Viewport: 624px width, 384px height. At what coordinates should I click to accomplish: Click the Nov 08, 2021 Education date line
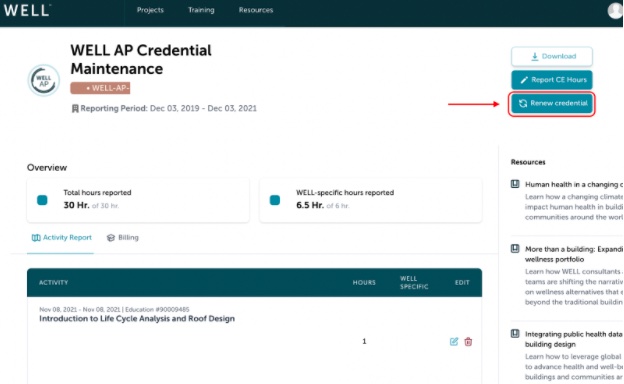point(114,309)
